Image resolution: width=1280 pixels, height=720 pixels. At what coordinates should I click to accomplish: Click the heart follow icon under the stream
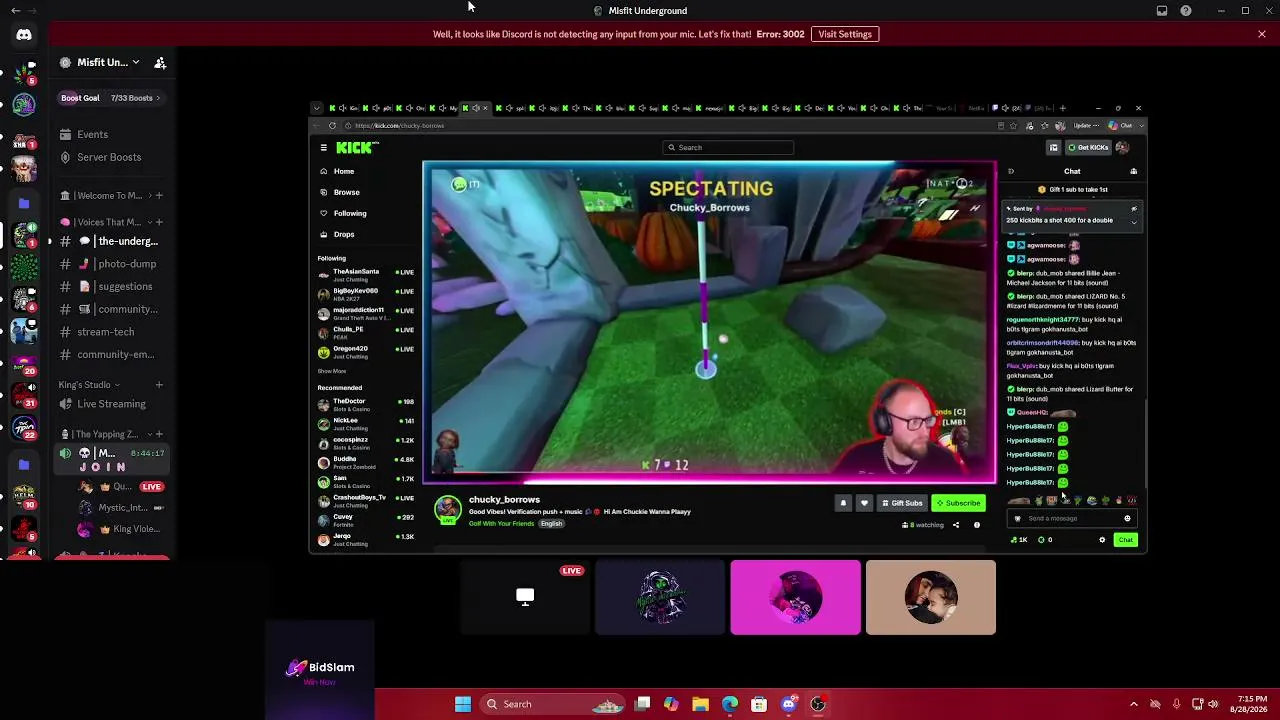(864, 503)
